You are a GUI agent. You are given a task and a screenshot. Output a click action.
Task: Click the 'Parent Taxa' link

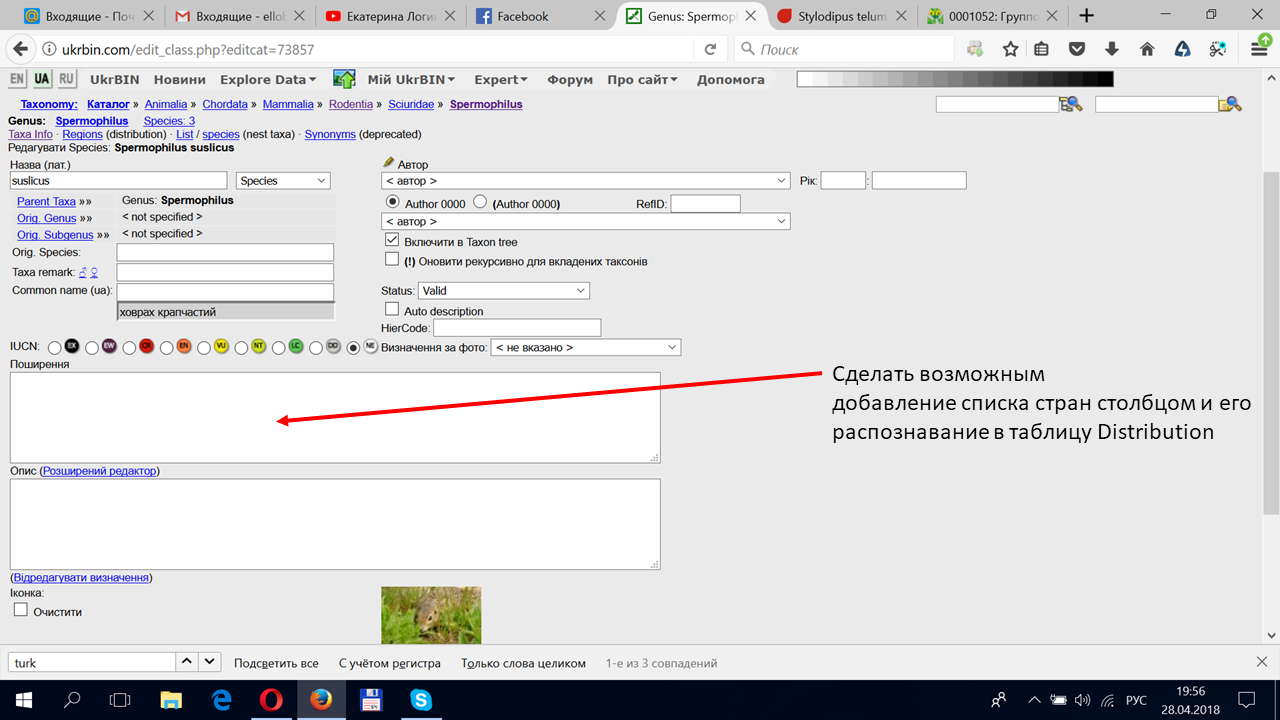click(46, 201)
